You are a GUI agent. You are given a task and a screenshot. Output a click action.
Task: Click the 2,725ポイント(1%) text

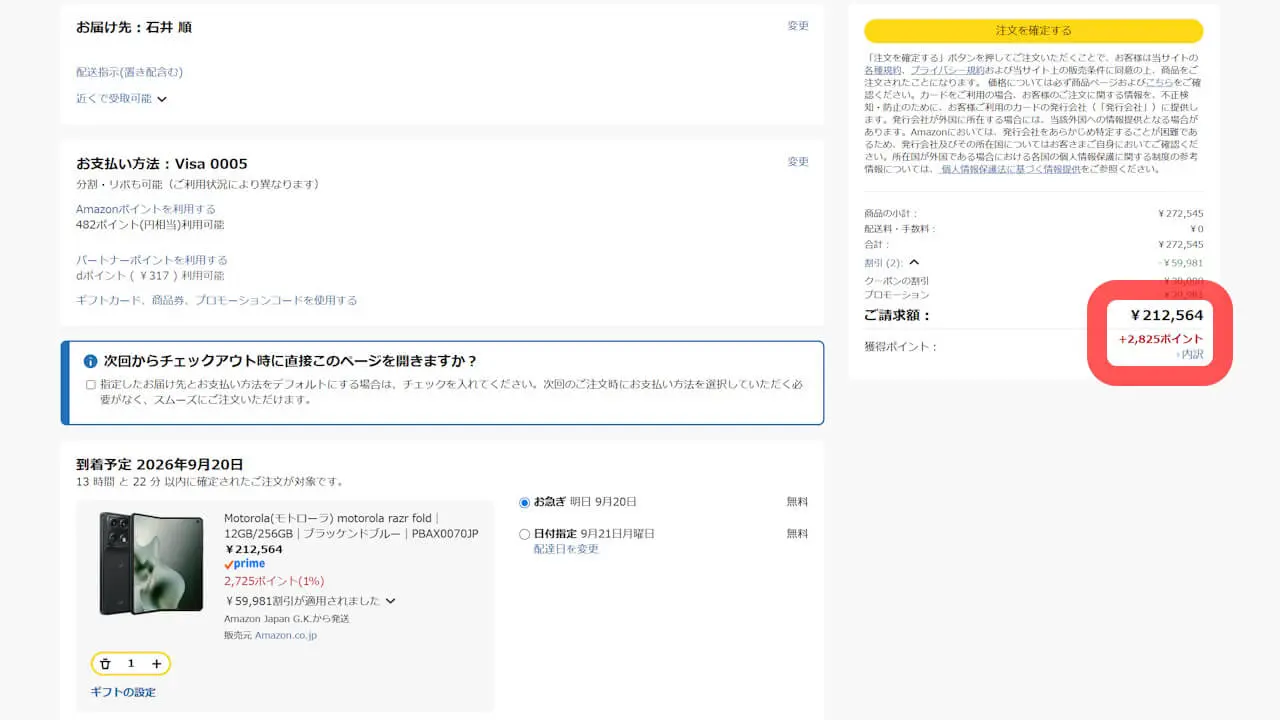(x=274, y=581)
